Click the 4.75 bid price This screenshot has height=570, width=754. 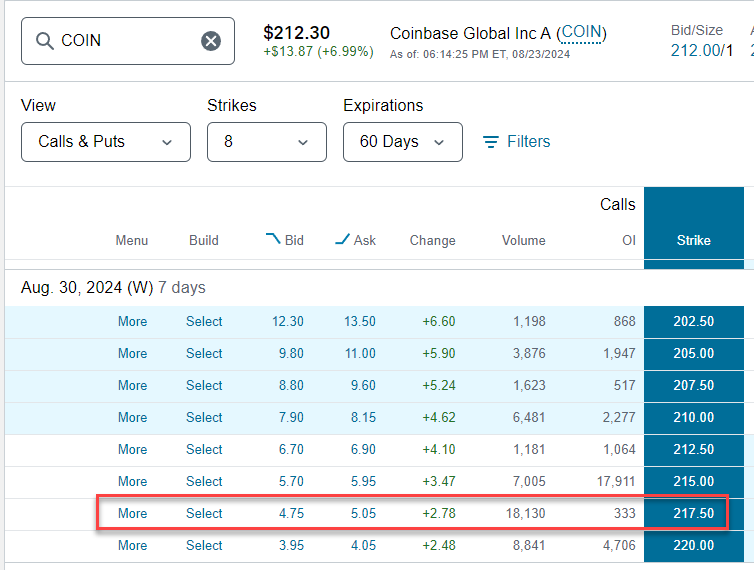point(291,513)
